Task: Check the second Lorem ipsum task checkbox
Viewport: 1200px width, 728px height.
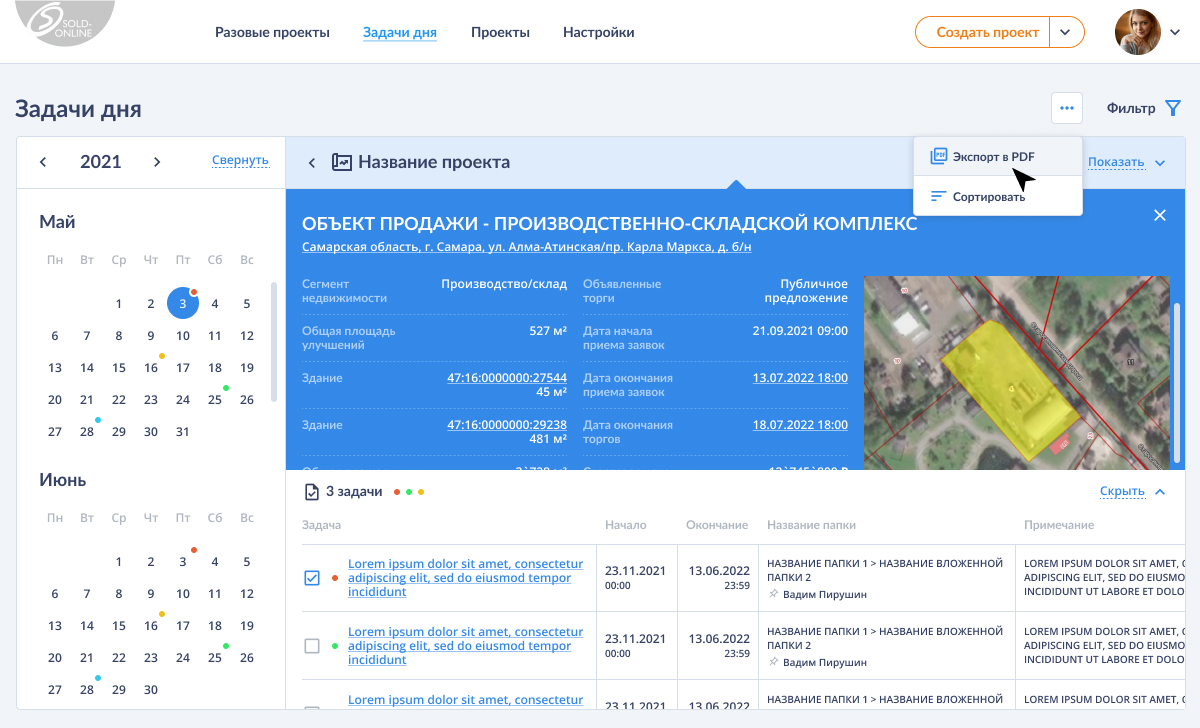Action: pos(311,645)
